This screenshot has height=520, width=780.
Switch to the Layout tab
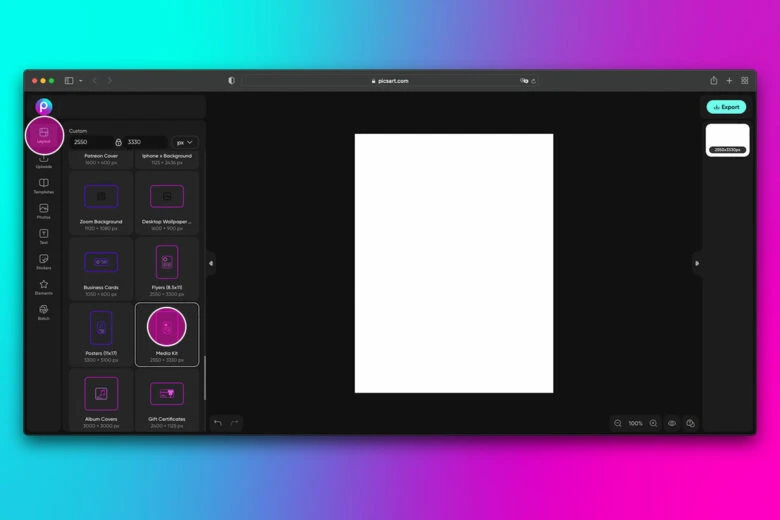tap(43, 134)
